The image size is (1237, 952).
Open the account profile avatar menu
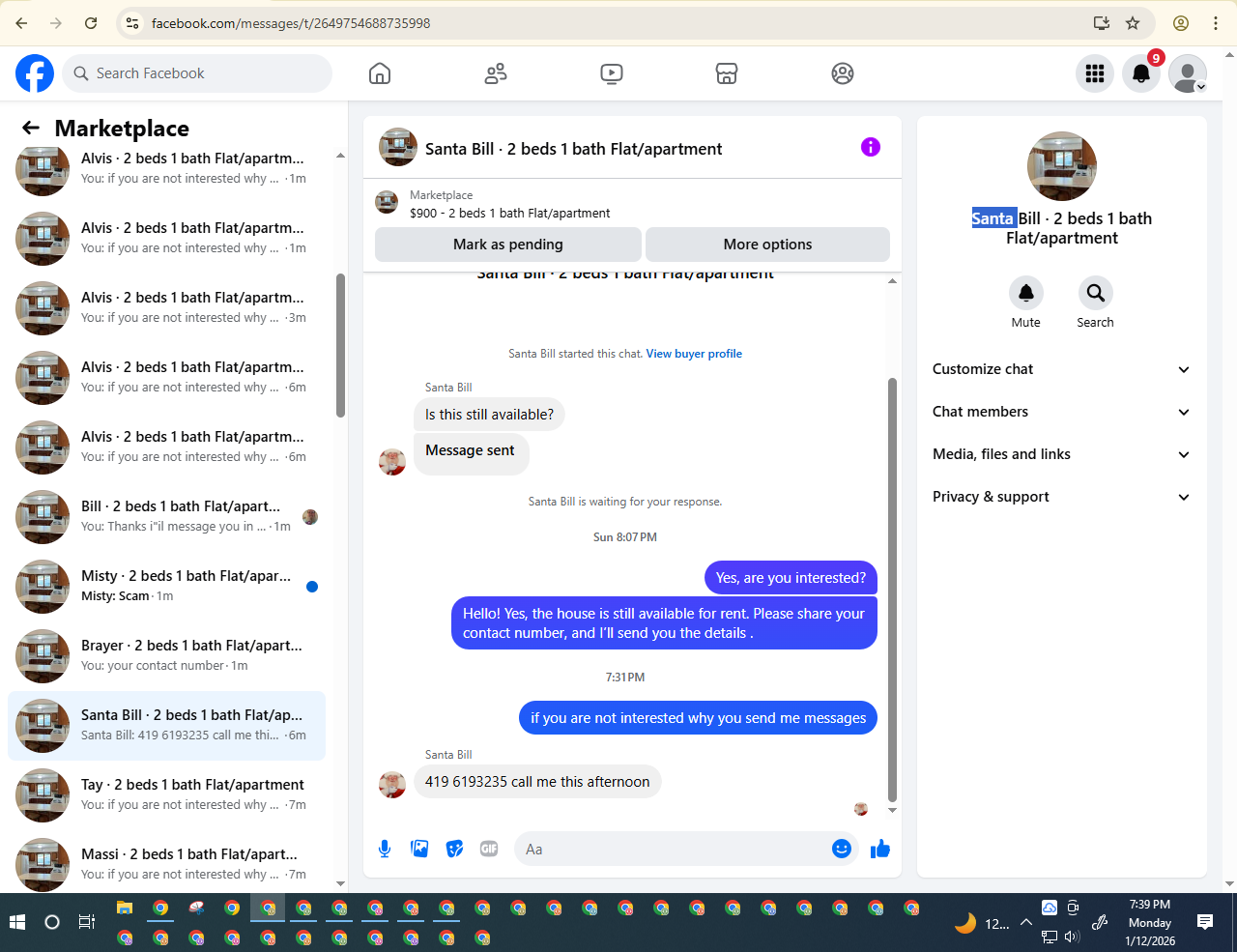[x=1188, y=73]
